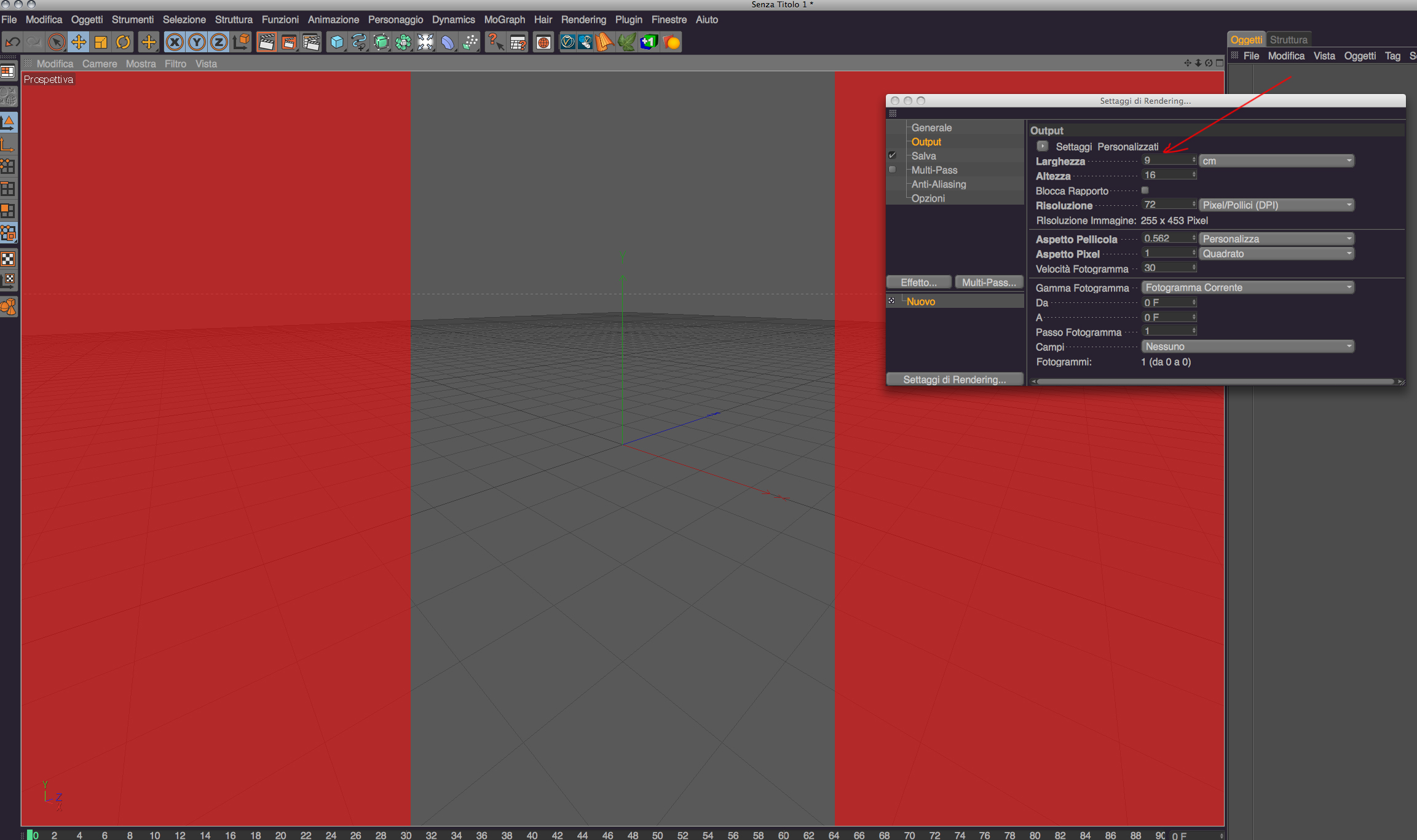Open the Pixel/Pollici (DPI) dropdown
The height and width of the screenshot is (840, 1417).
(1276, 205)
